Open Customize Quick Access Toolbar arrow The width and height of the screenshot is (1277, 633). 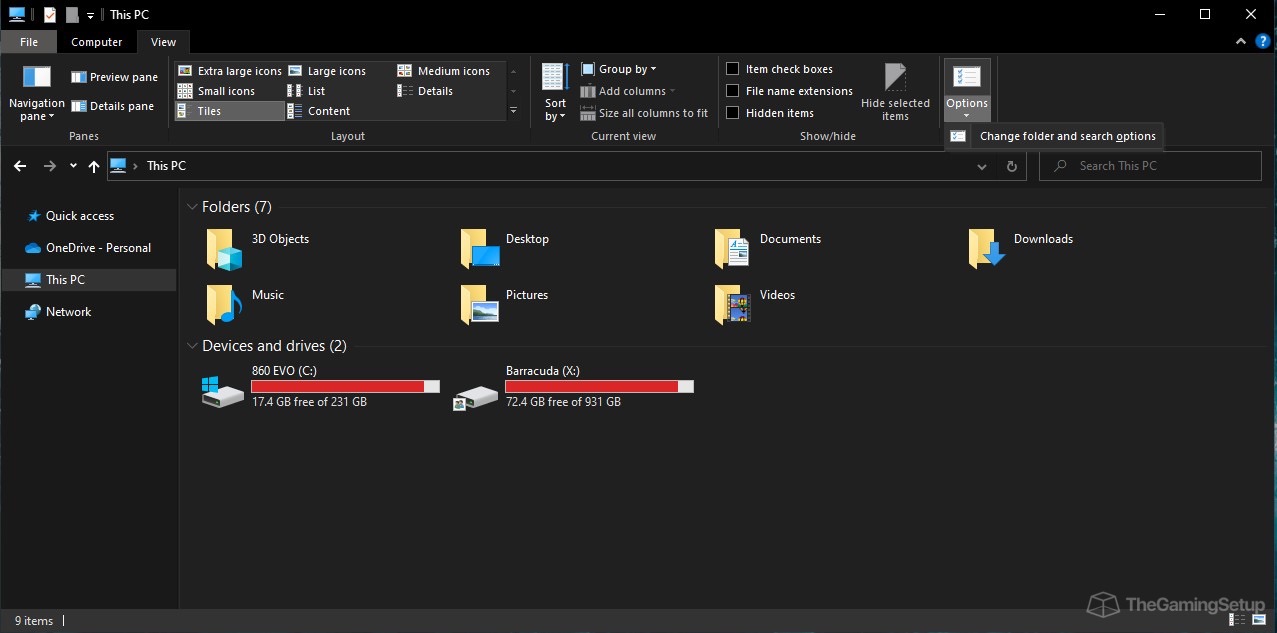(90, 15)
